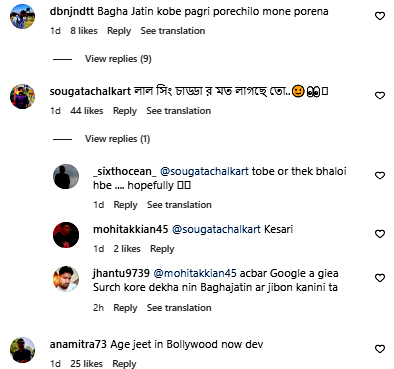See translation for jhantu9739's reply

tap(179, 308)
